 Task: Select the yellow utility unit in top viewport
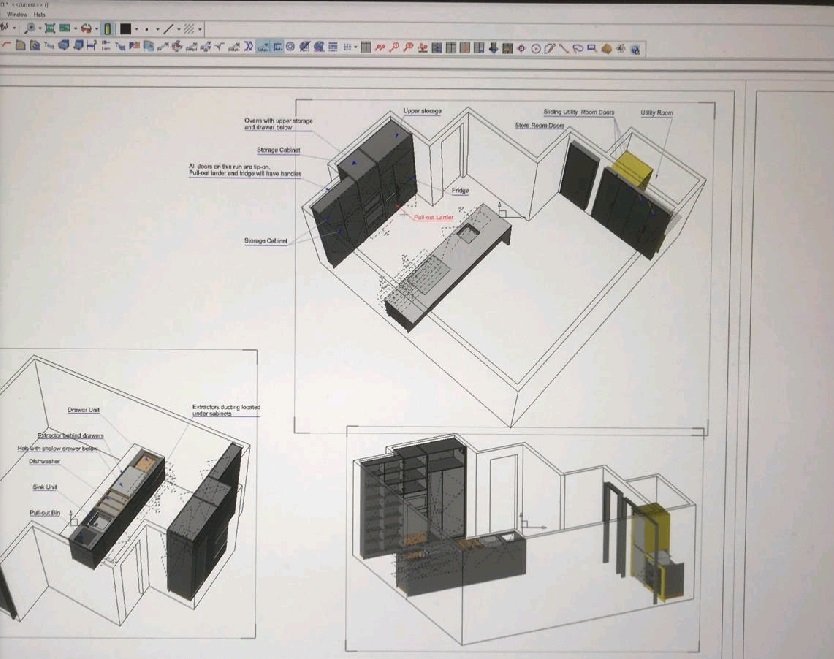(632, 169)
